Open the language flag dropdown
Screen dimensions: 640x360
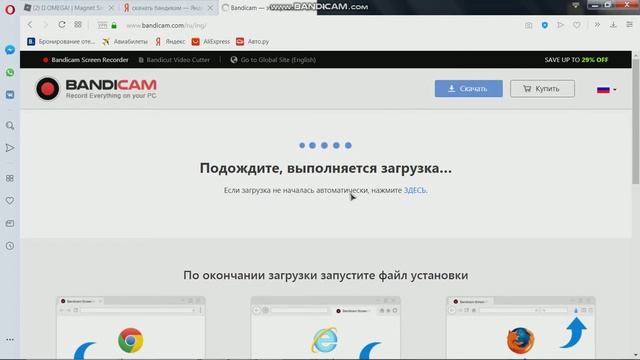pyautogui.click(x=606, y=90)
